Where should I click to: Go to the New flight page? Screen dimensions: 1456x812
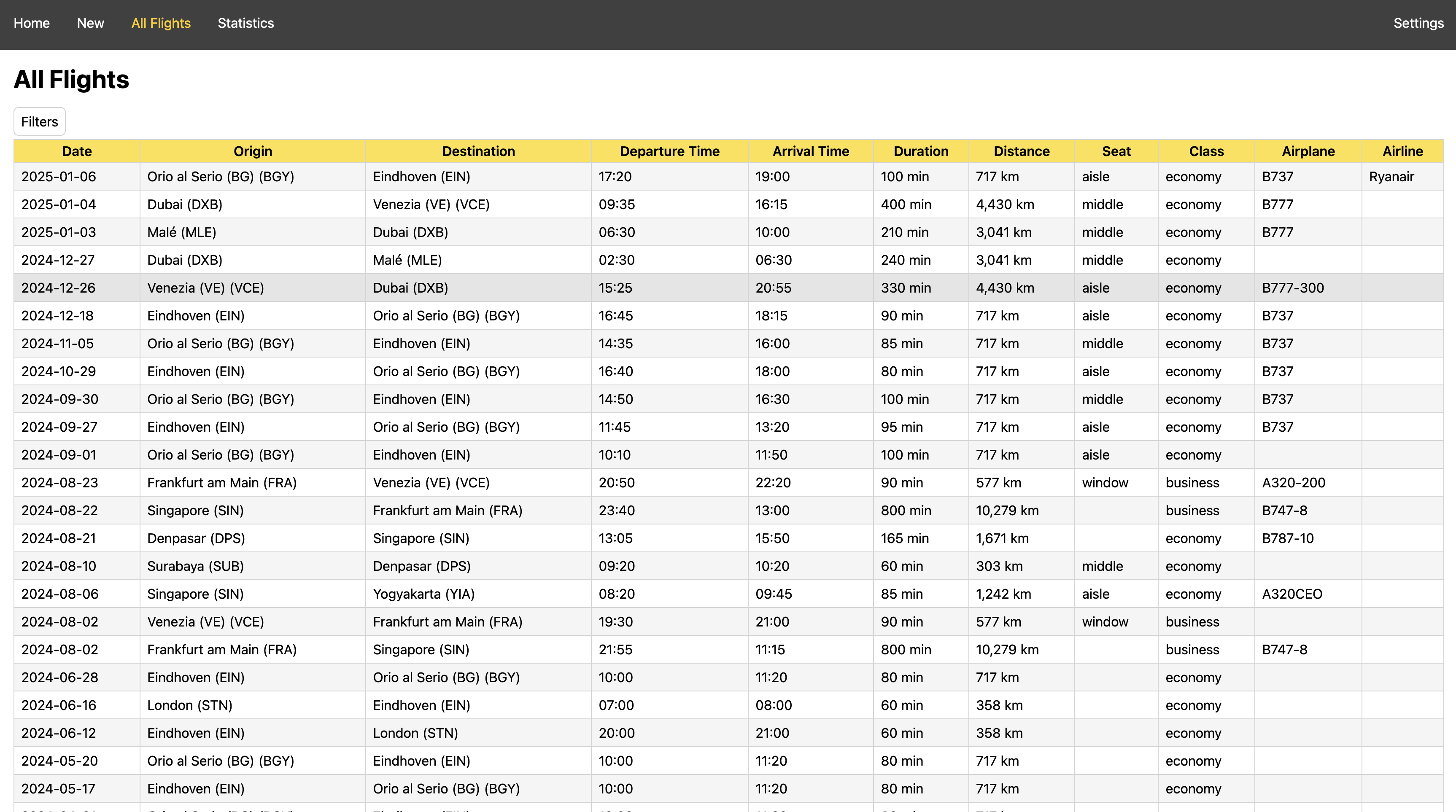click(90, 23)
